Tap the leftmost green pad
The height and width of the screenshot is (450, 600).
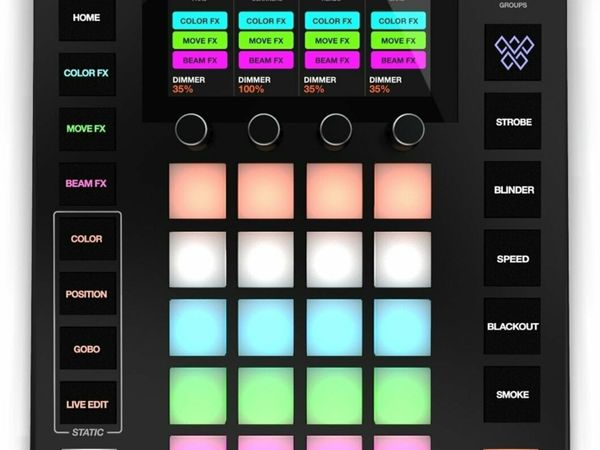pos(197,396)
